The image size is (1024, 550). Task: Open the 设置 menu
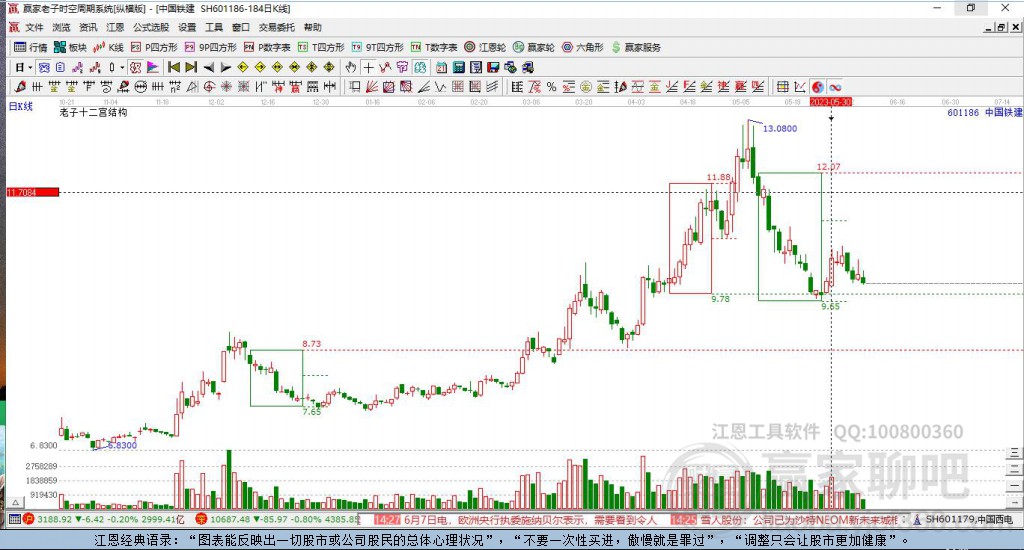click(187, 27)
